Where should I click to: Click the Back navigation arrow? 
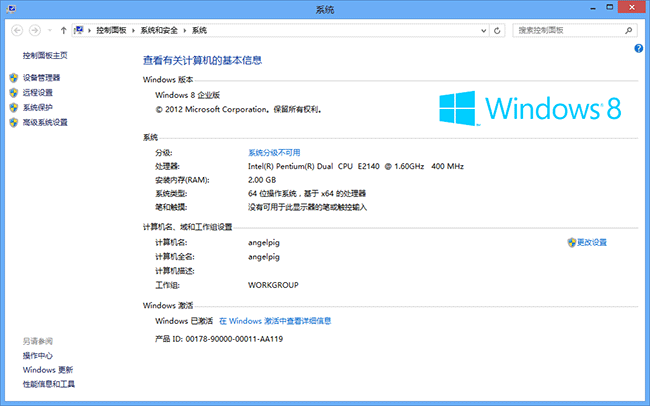[x=17, y=30]
